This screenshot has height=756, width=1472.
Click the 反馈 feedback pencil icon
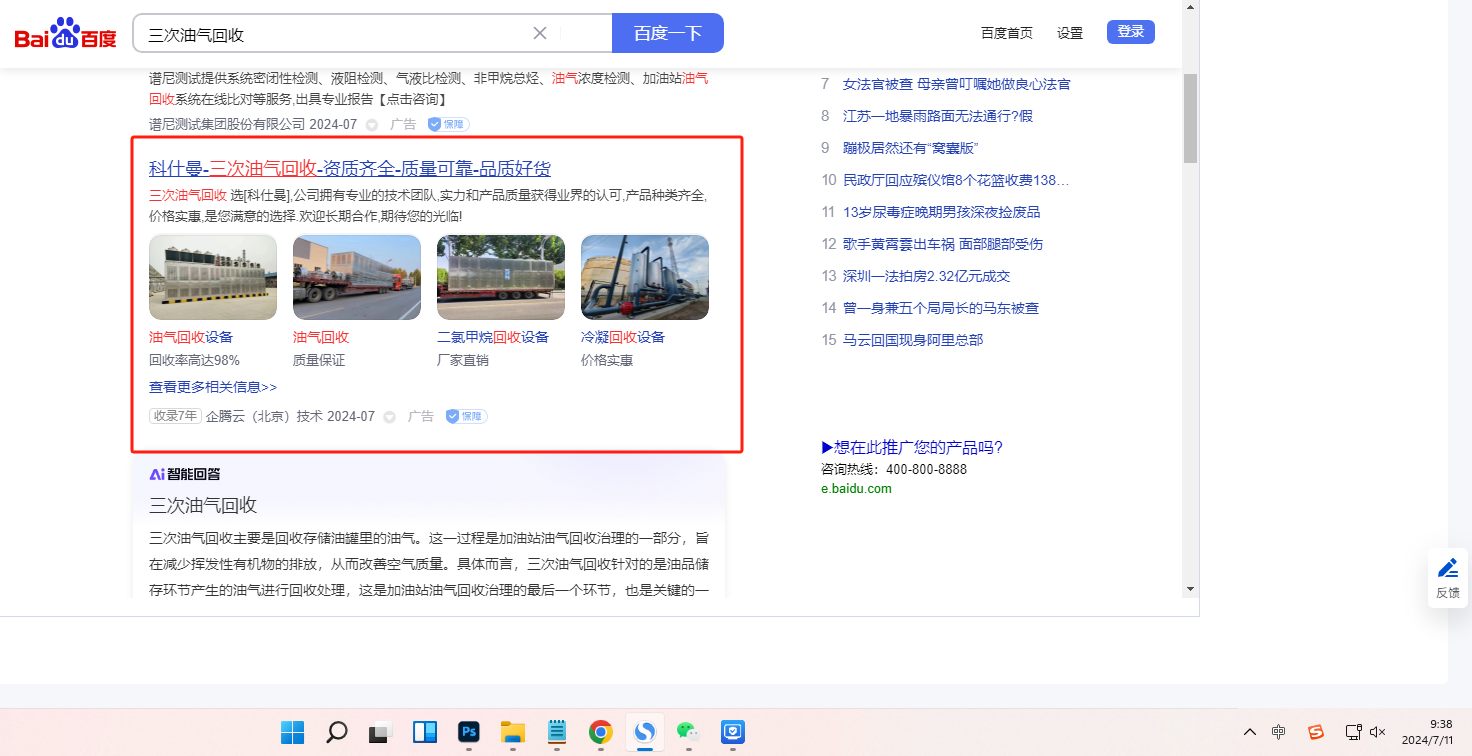click(1447, 569)
